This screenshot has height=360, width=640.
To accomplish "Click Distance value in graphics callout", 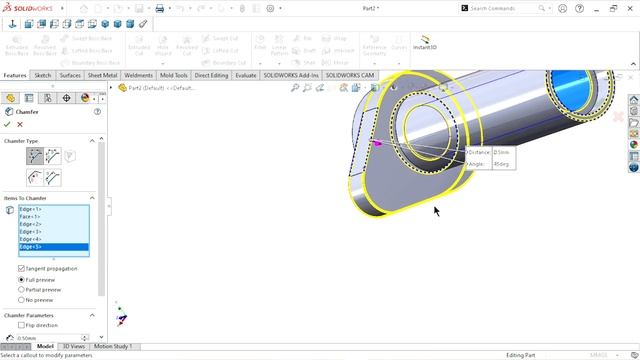I will coord(503,152).
